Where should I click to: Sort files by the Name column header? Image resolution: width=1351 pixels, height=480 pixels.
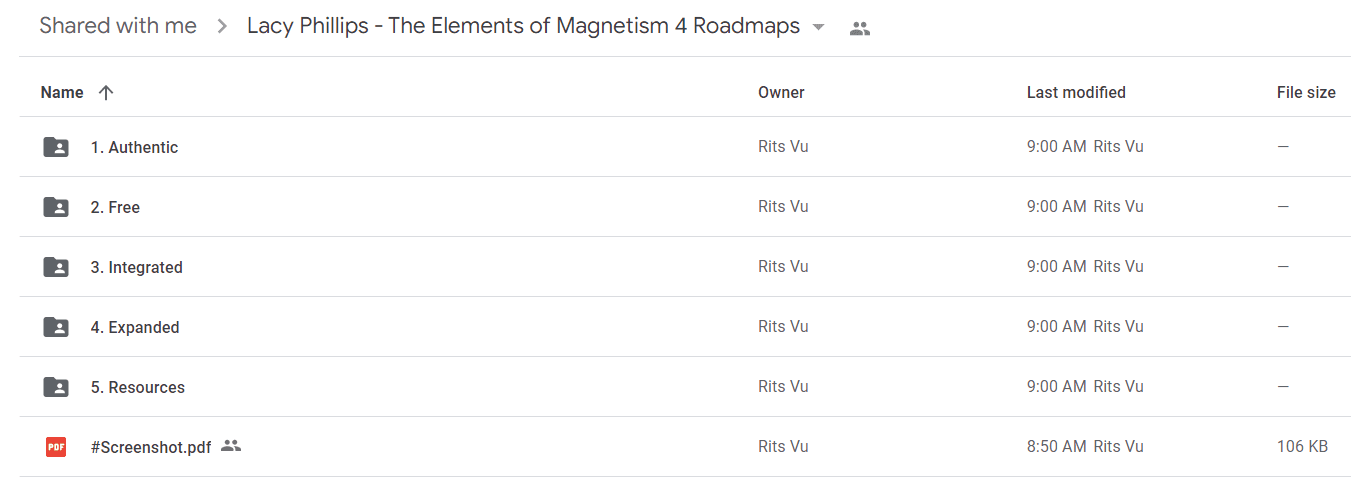click(62, 92)
